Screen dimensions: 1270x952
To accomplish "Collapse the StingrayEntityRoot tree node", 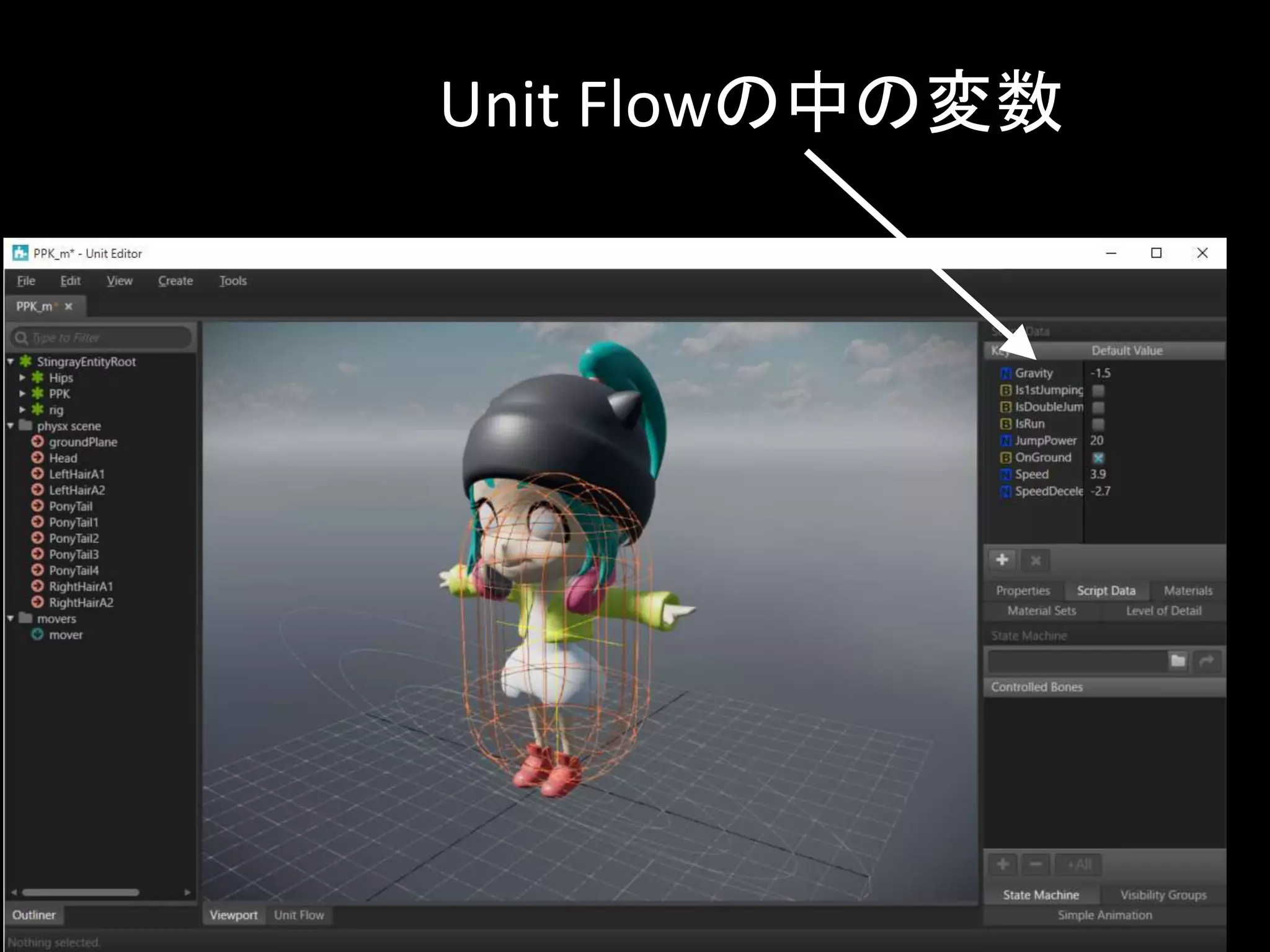I will 11,361.
